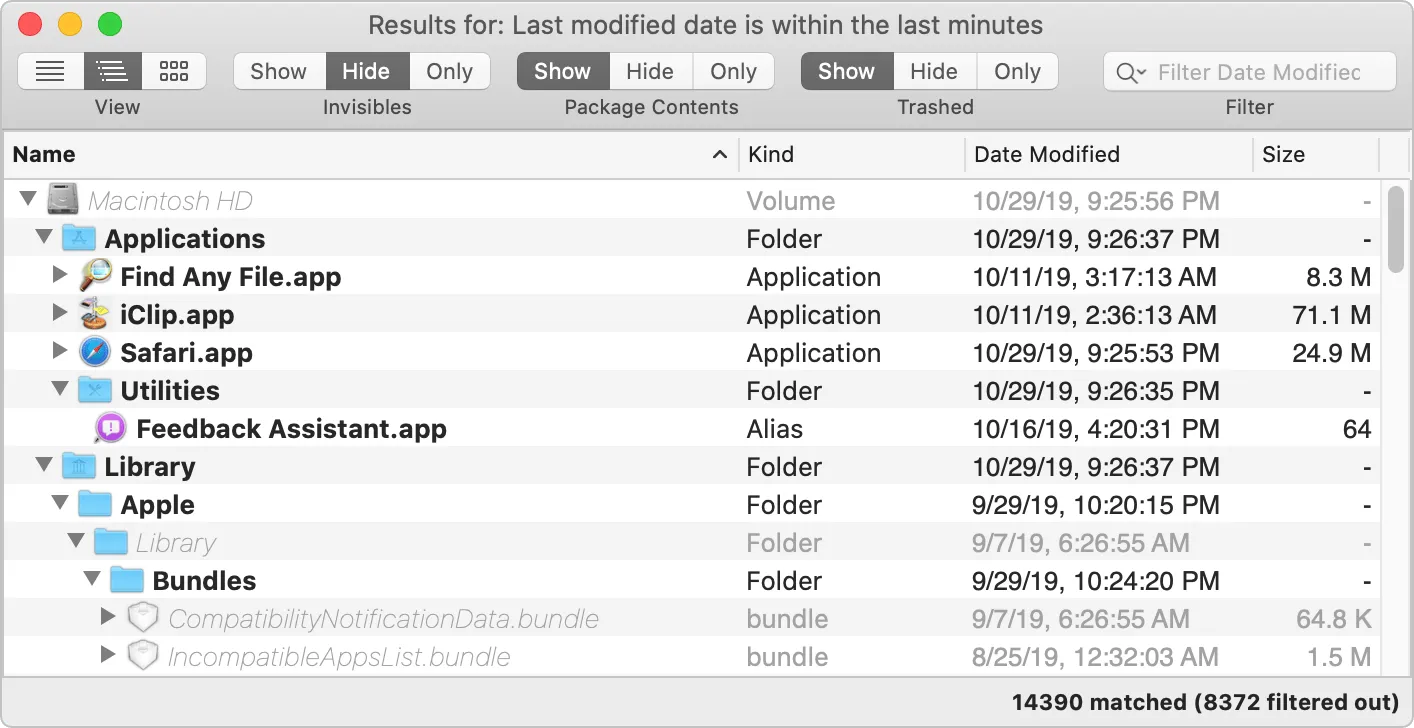Expand Find Any File.app contents
This screenshot has height=728, width=1414.
pyautogui.click(x=60, y=276)
